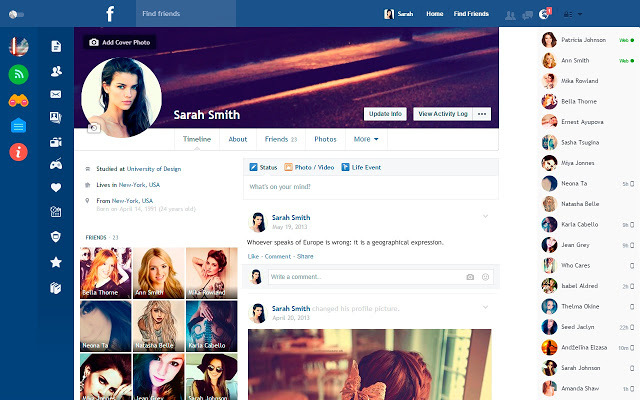The height and width of the screenshot is (400, 640).
Task: Click Find Friends in top navigation
Action: click(x=471, y=14)
